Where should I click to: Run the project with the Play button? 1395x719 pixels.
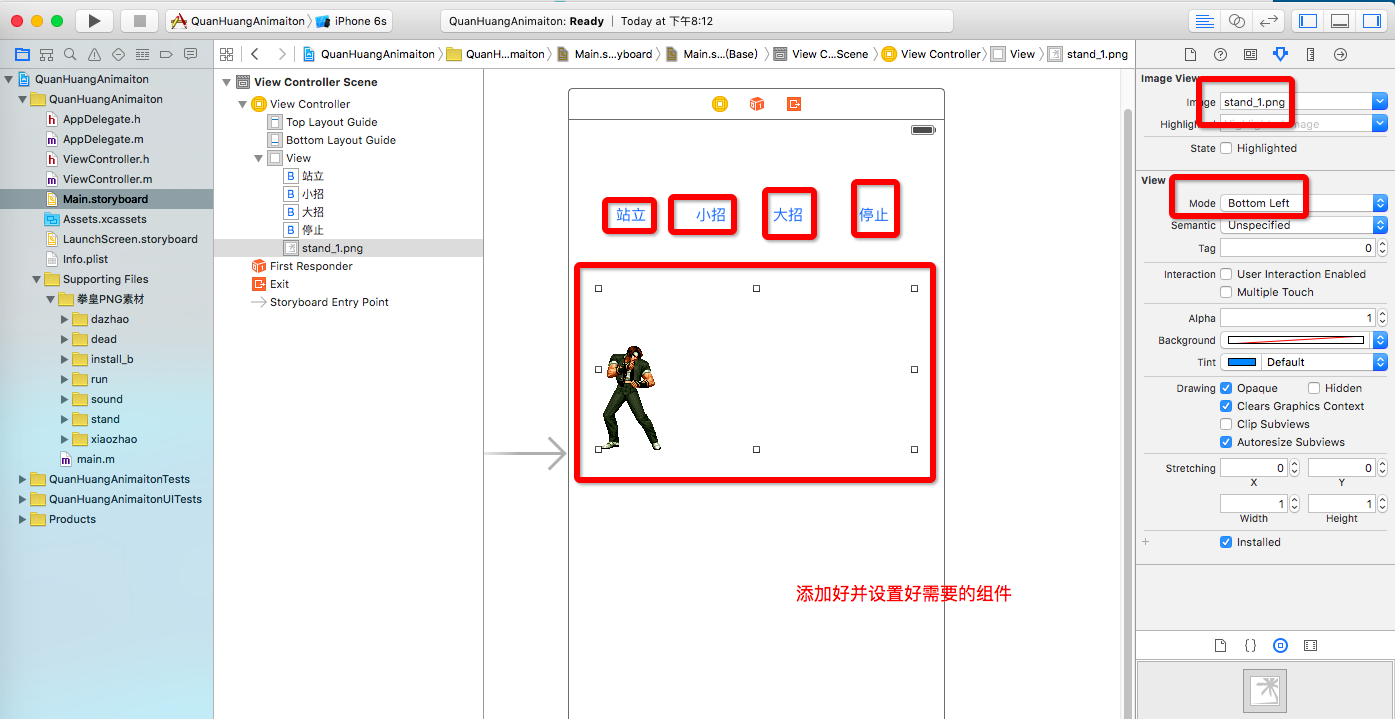coord(94,21)
